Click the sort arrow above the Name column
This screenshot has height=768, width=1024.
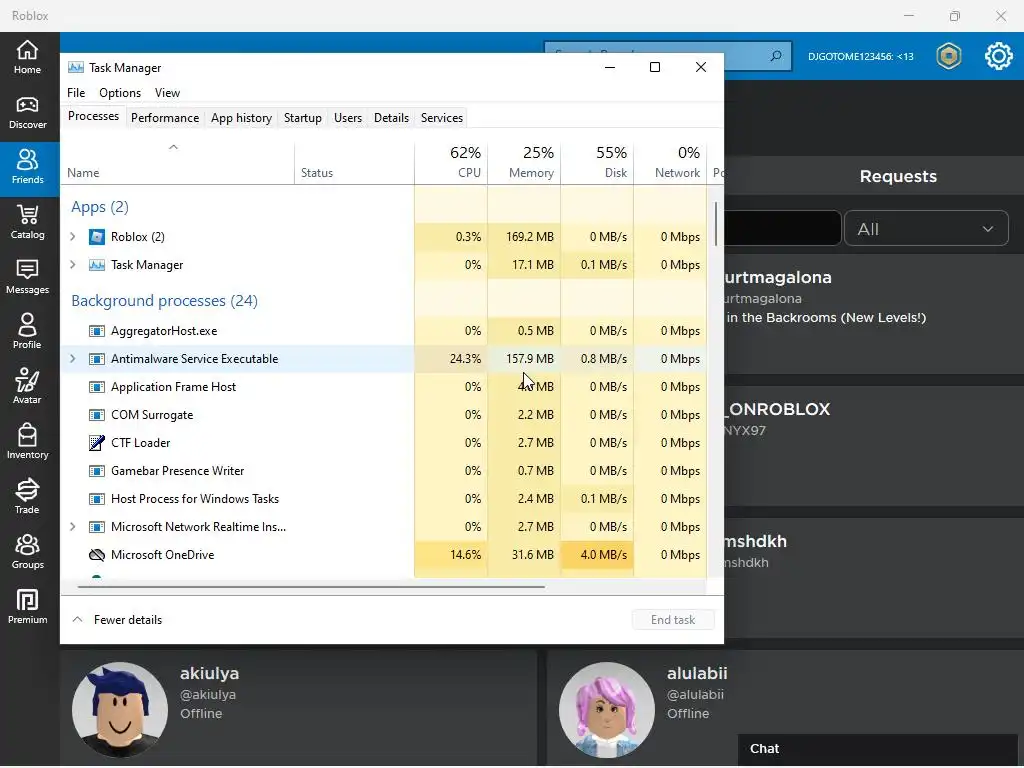(173, 147)
